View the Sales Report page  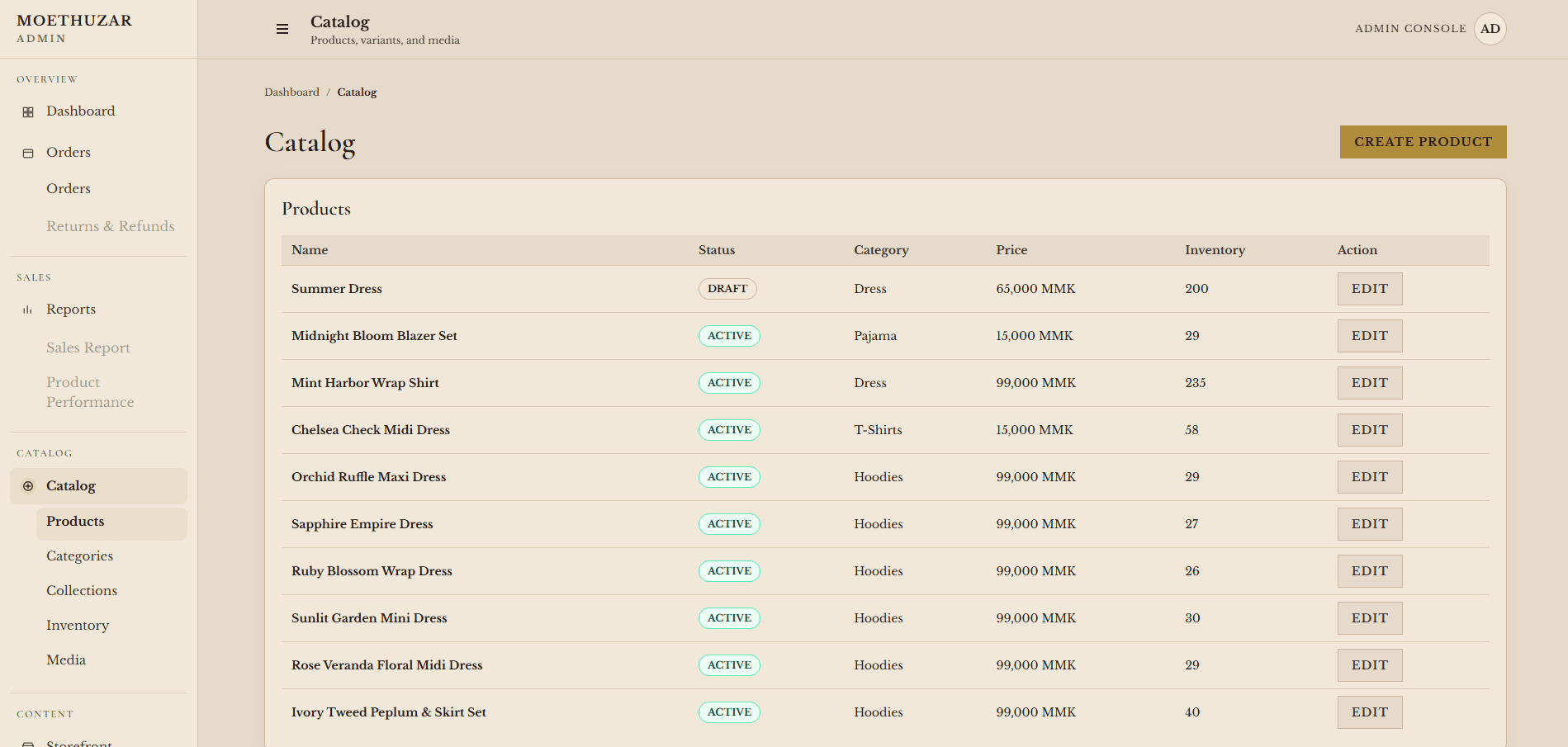(x=88, y=347)
